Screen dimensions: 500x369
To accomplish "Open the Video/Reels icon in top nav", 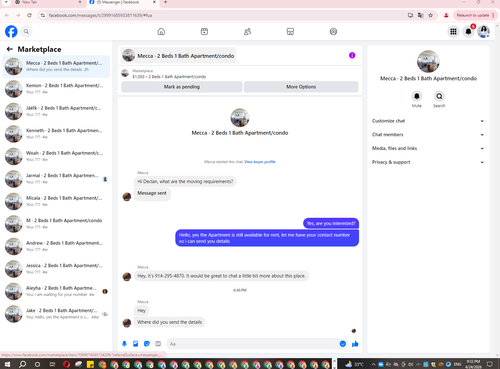I will click(204, 32).
